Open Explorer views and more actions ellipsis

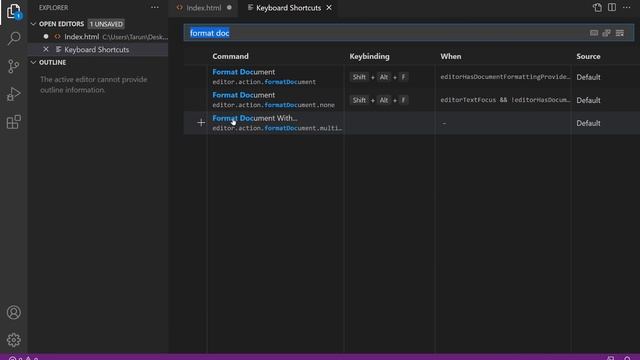point(155,7)
